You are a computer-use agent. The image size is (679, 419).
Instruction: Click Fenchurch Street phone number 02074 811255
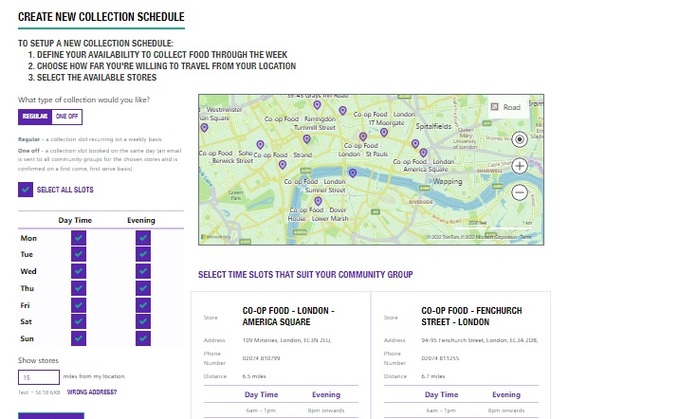pyautogui.click(x=440, y=358)
